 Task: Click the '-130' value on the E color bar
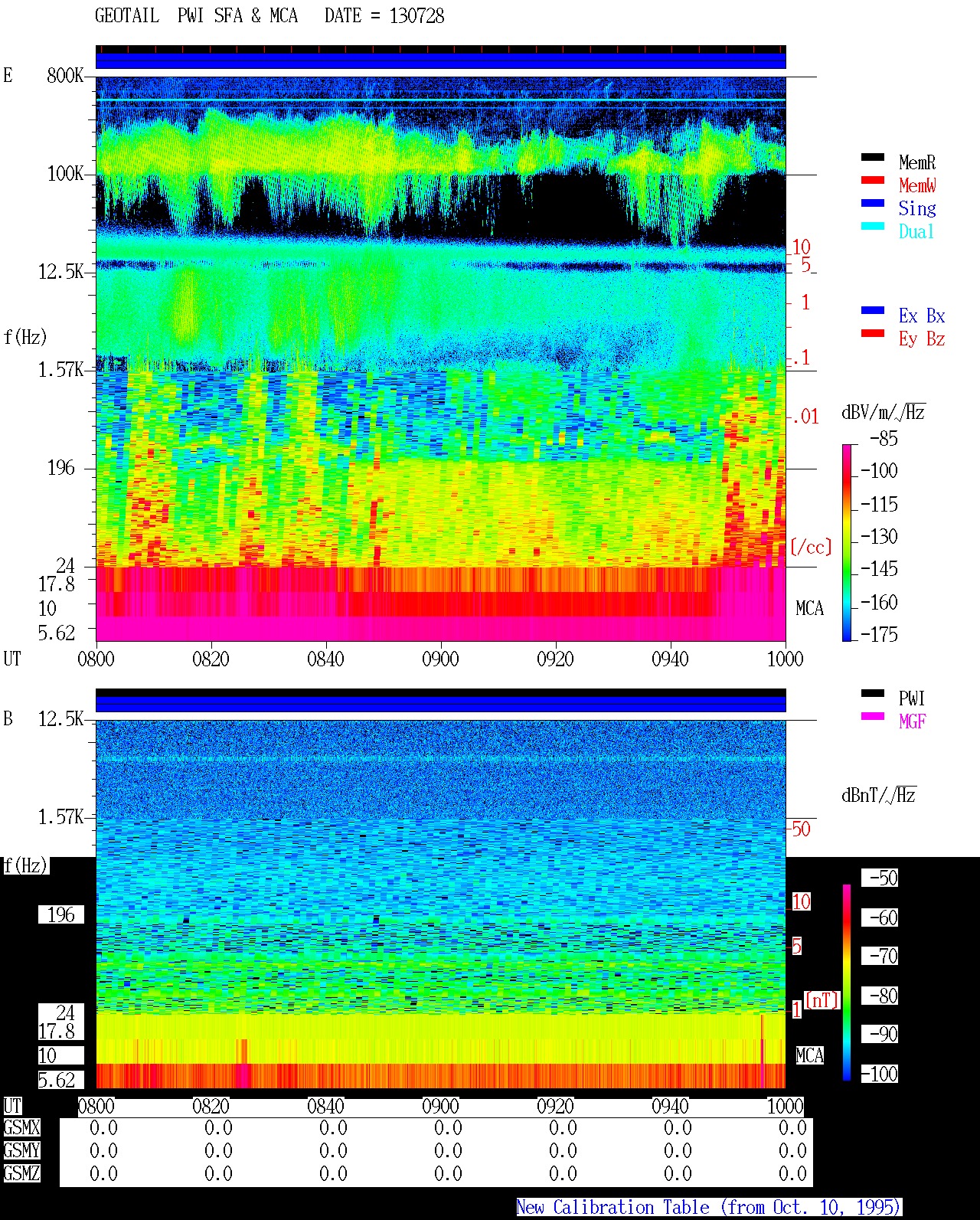point(879,537)
